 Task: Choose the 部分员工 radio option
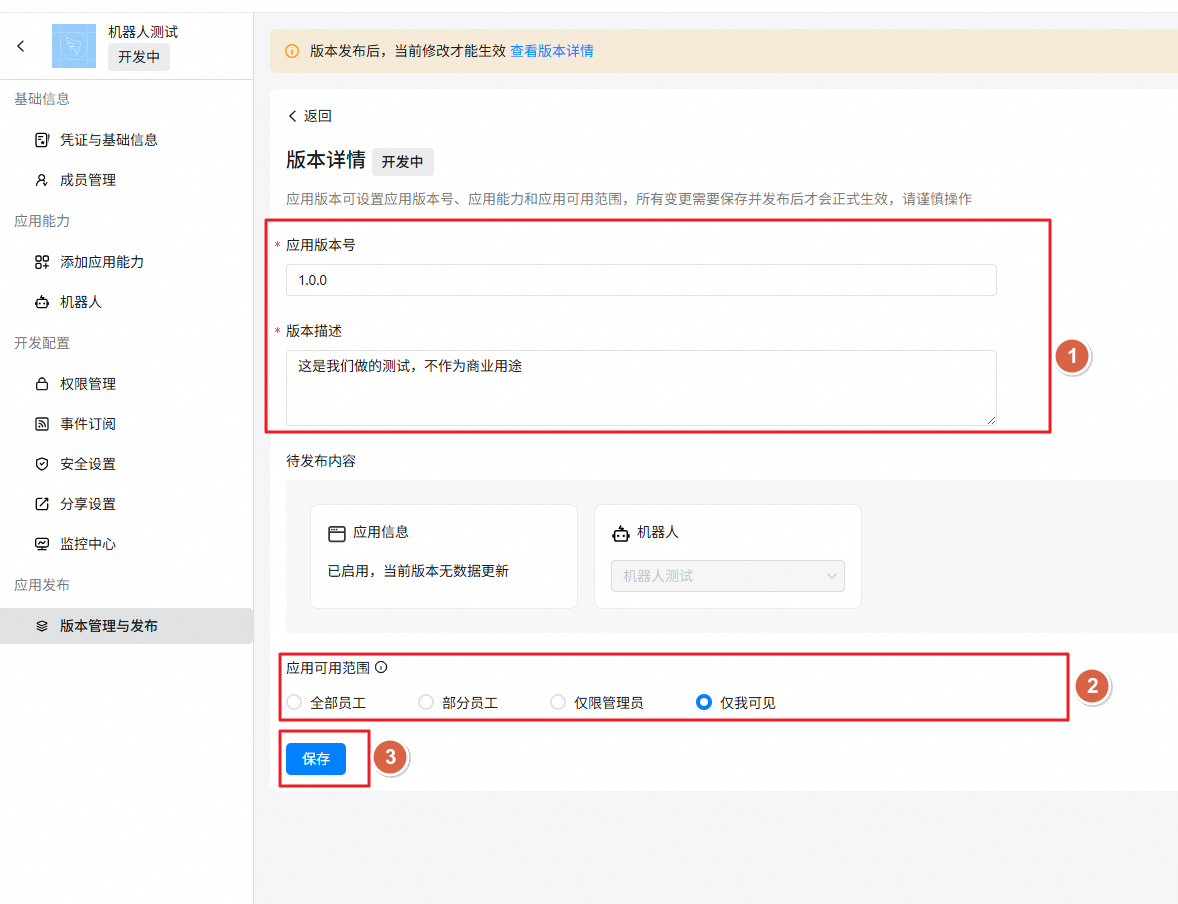click(425, 702)
